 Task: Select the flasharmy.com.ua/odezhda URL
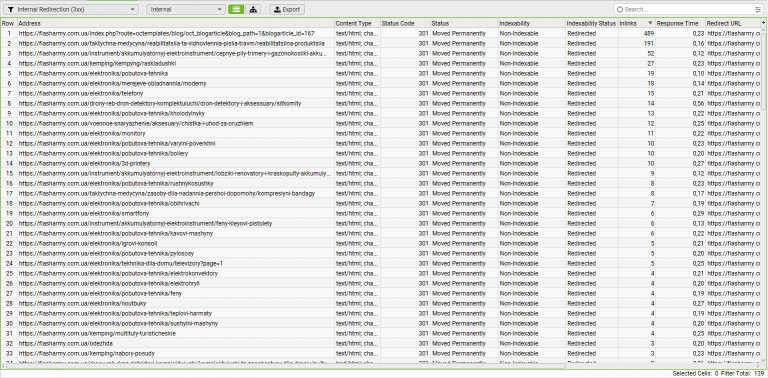pyautogui.click(x=66, y=343)
